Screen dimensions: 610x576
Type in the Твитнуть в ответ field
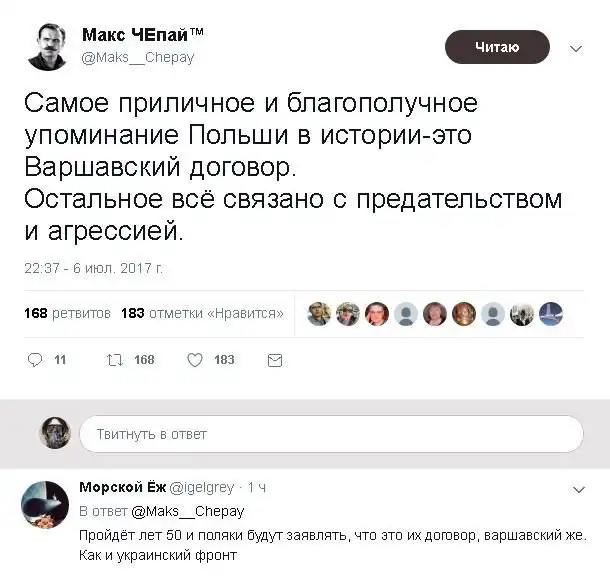(330, 434)
